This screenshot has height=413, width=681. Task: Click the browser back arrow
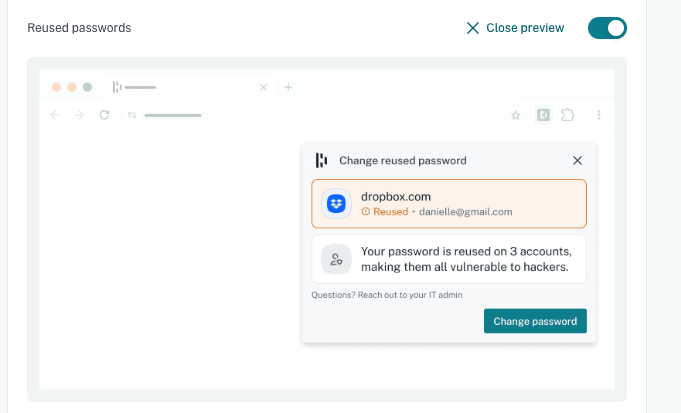click(x=55, y=115)
